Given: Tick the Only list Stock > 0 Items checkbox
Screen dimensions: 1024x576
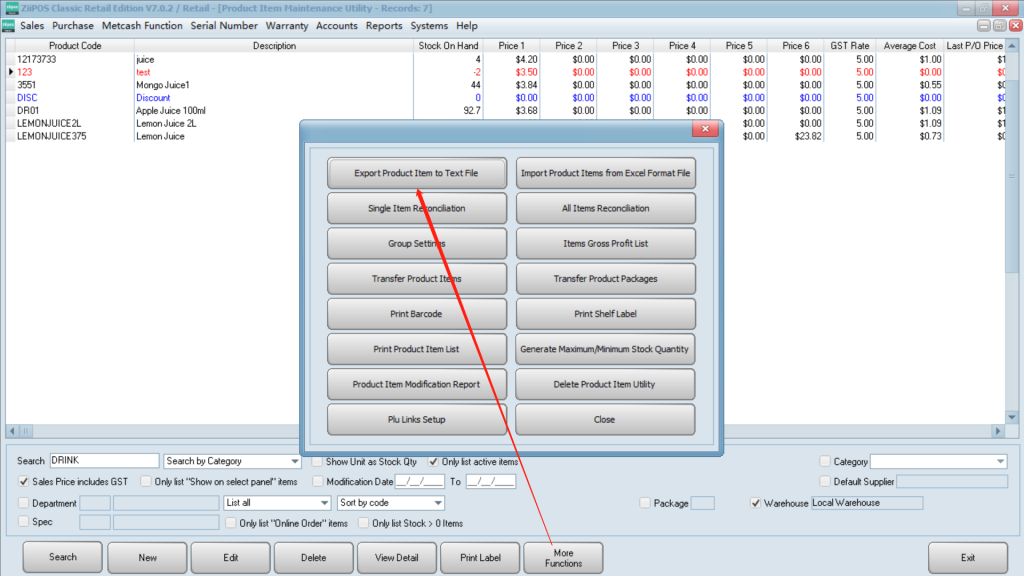Looking at the screenshot, I should click(363, 523).
